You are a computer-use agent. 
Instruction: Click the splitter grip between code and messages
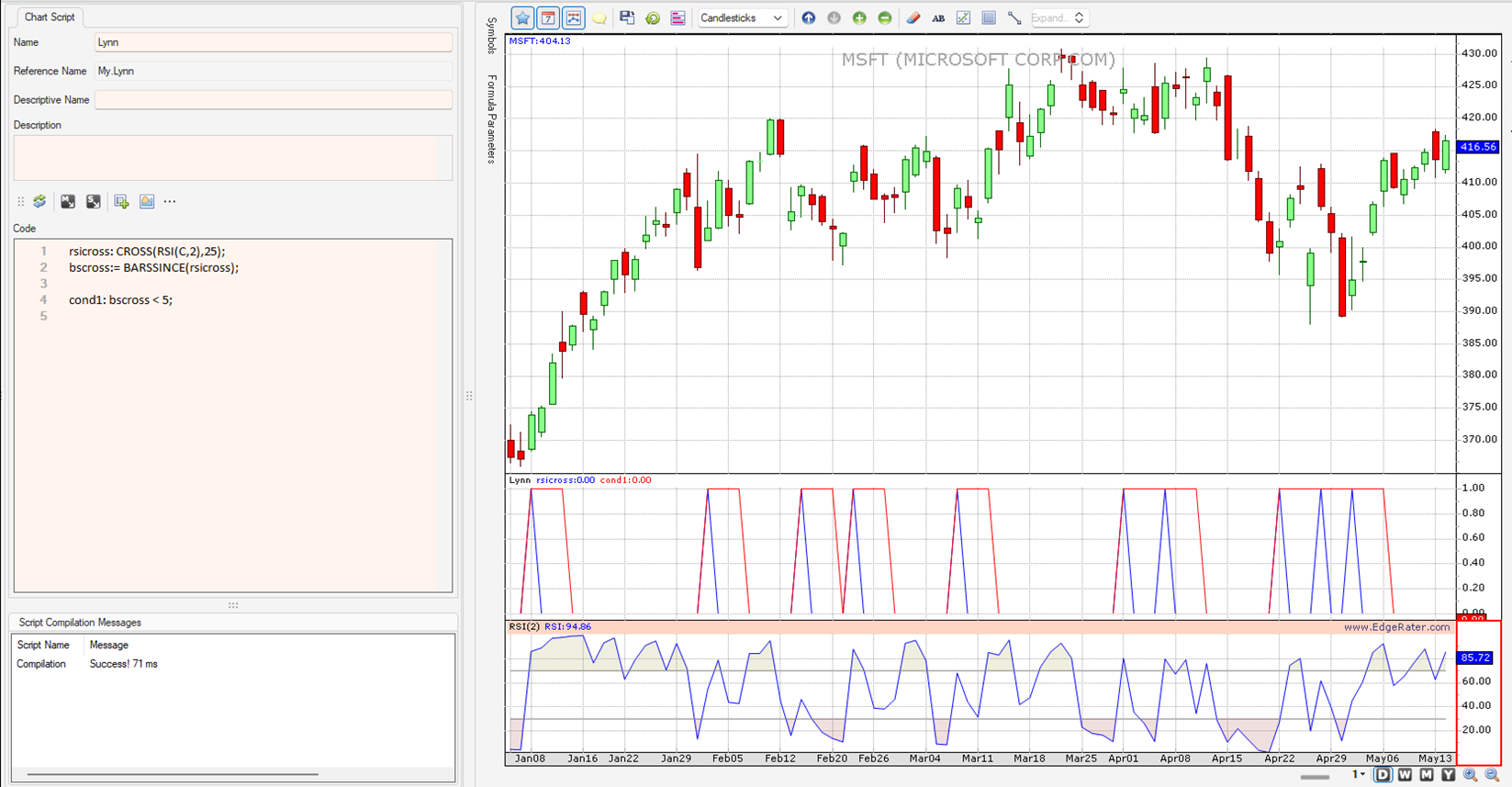(233, 605)
